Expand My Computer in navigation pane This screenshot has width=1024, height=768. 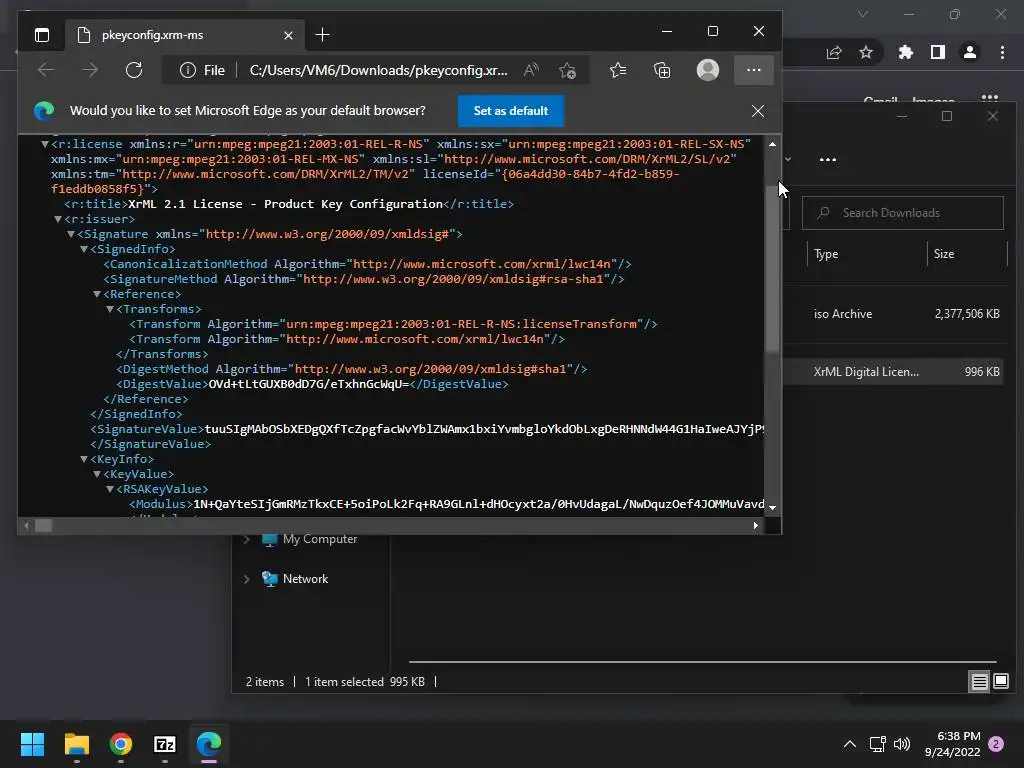click(247, 539)
